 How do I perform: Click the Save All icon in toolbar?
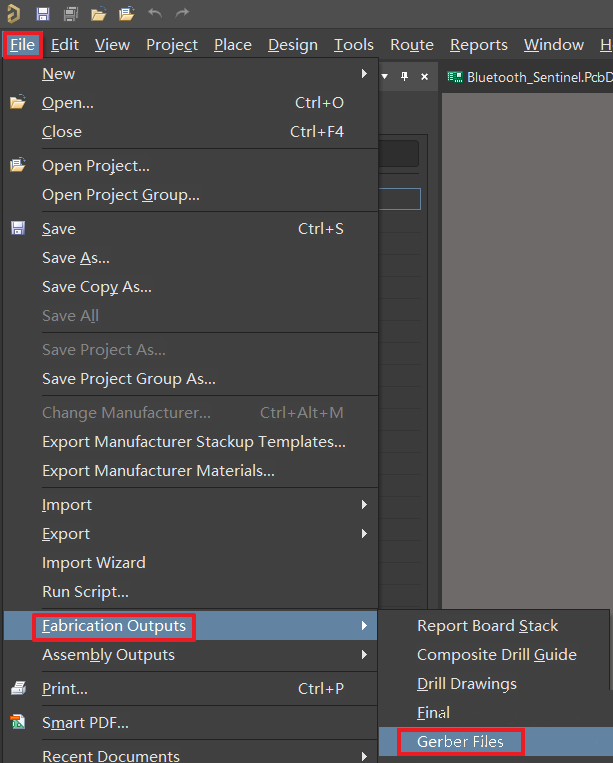point(71,14)
